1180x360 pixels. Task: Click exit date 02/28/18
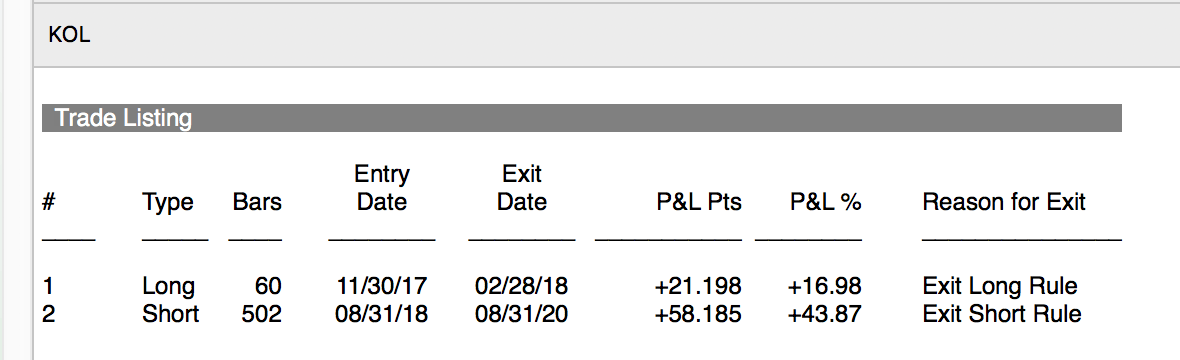click(522, 286)
